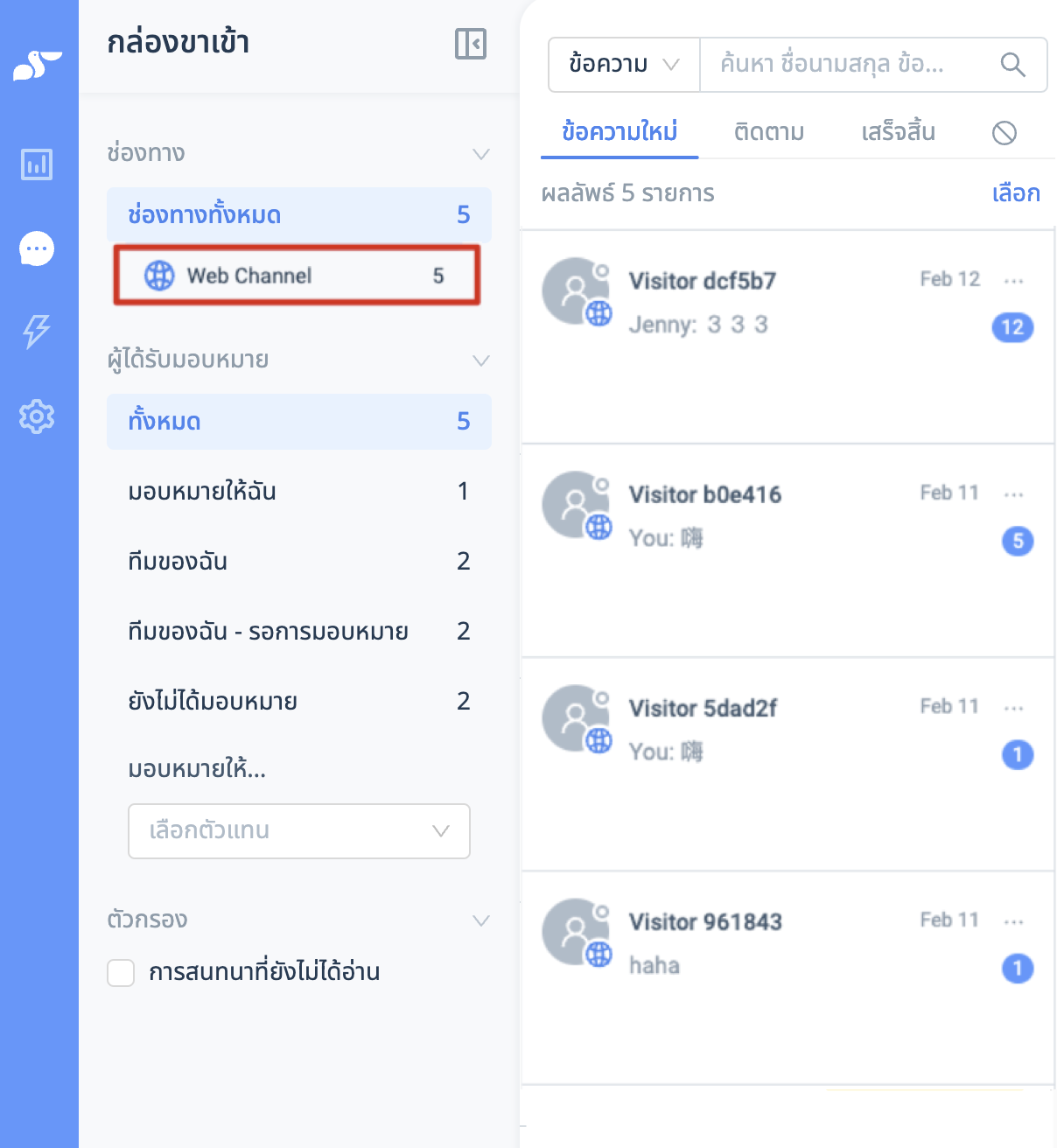Open the เลือกตัวแทน agent dropdown
The width and height of the screenshot is (1057, 1148).
[x=299, y=831]
